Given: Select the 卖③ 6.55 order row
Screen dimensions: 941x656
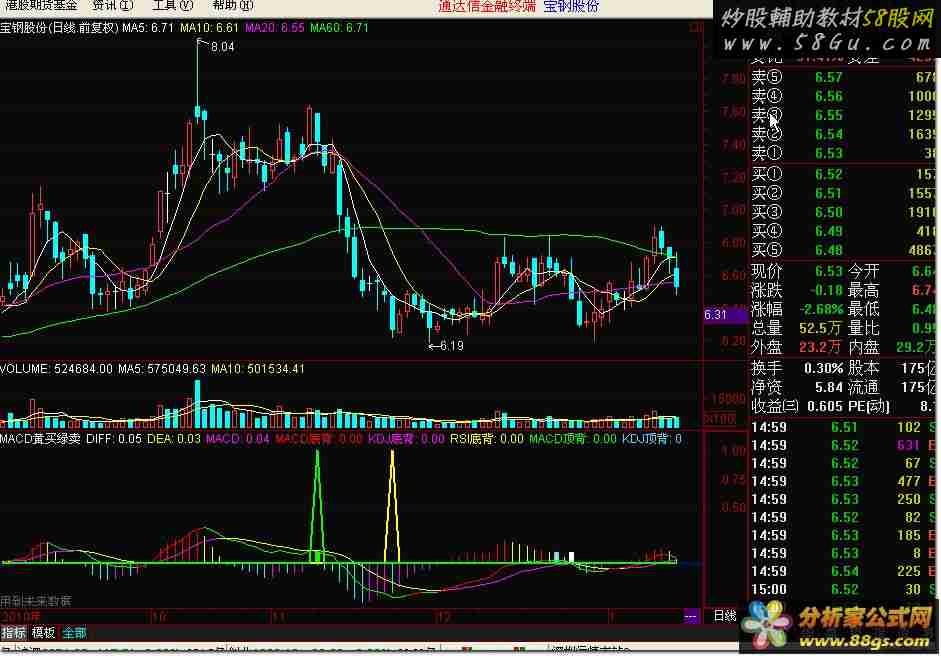Looking at the screenshot, I should click(x=843, y=115).
